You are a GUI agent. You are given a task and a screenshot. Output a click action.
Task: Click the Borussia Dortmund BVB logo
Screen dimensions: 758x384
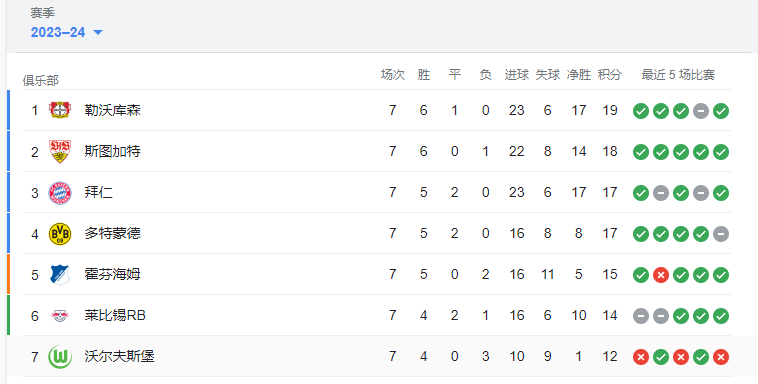pyautogui.click(x=60, y=234)
